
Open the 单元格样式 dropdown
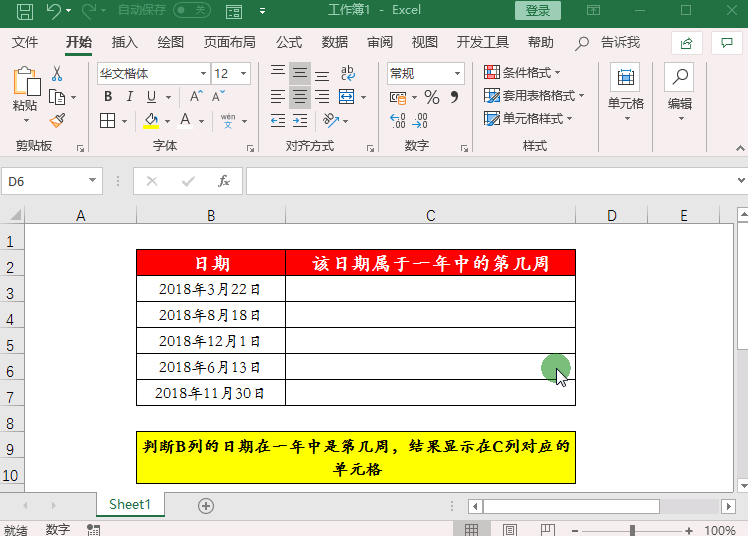click(528, 118)
